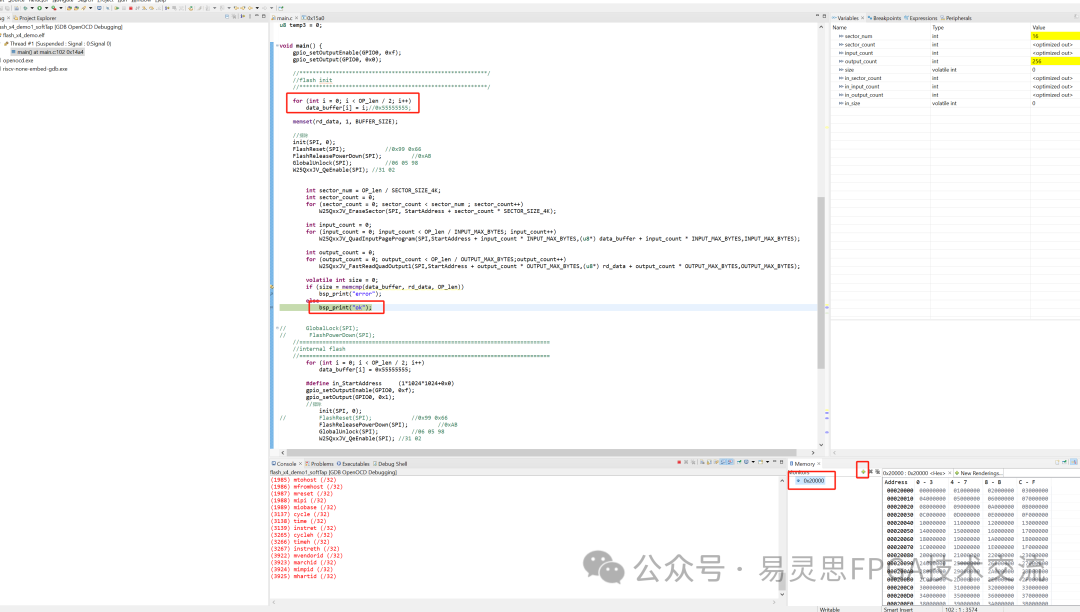Image resolution: width=1080 pixels, height=612 pixels.
Task: Remove the memory monitor using the X icon
Action: [x=871, y=472]
